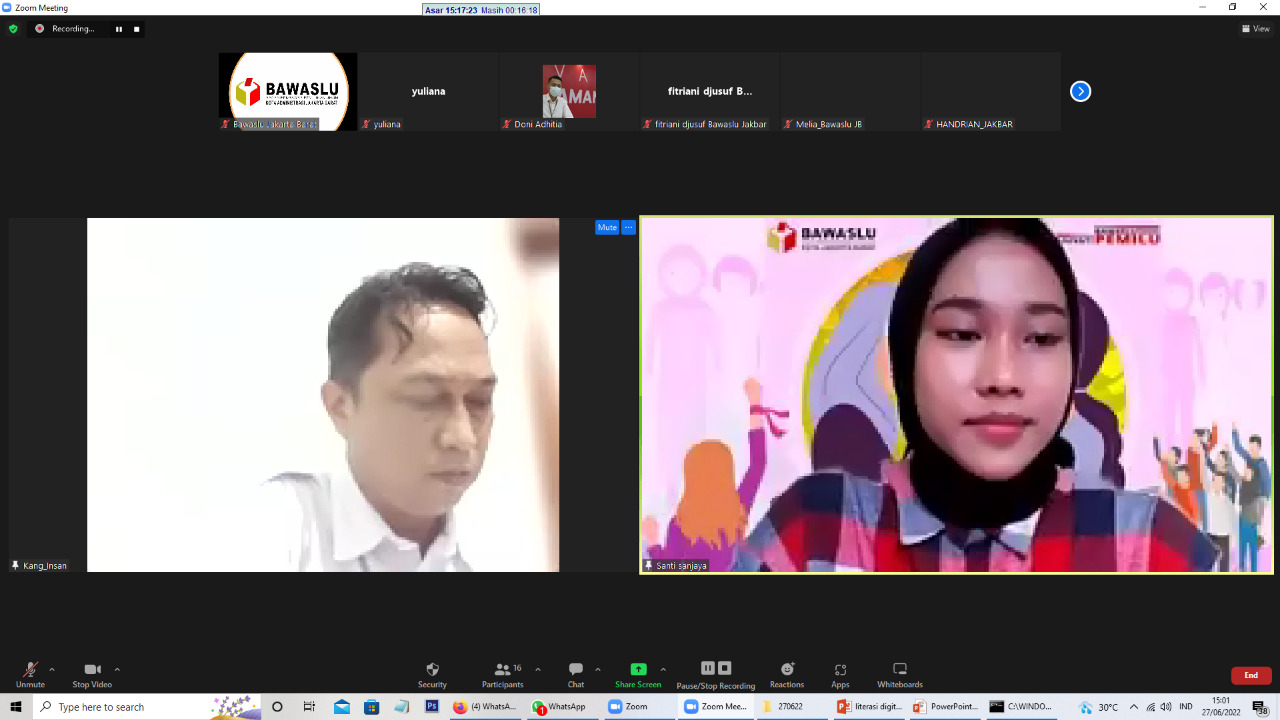Open the Apps panel

840,674
